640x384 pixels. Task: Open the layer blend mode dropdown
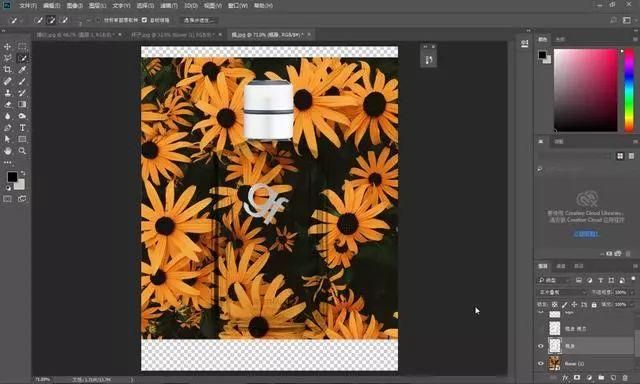[x=562, y=293]
